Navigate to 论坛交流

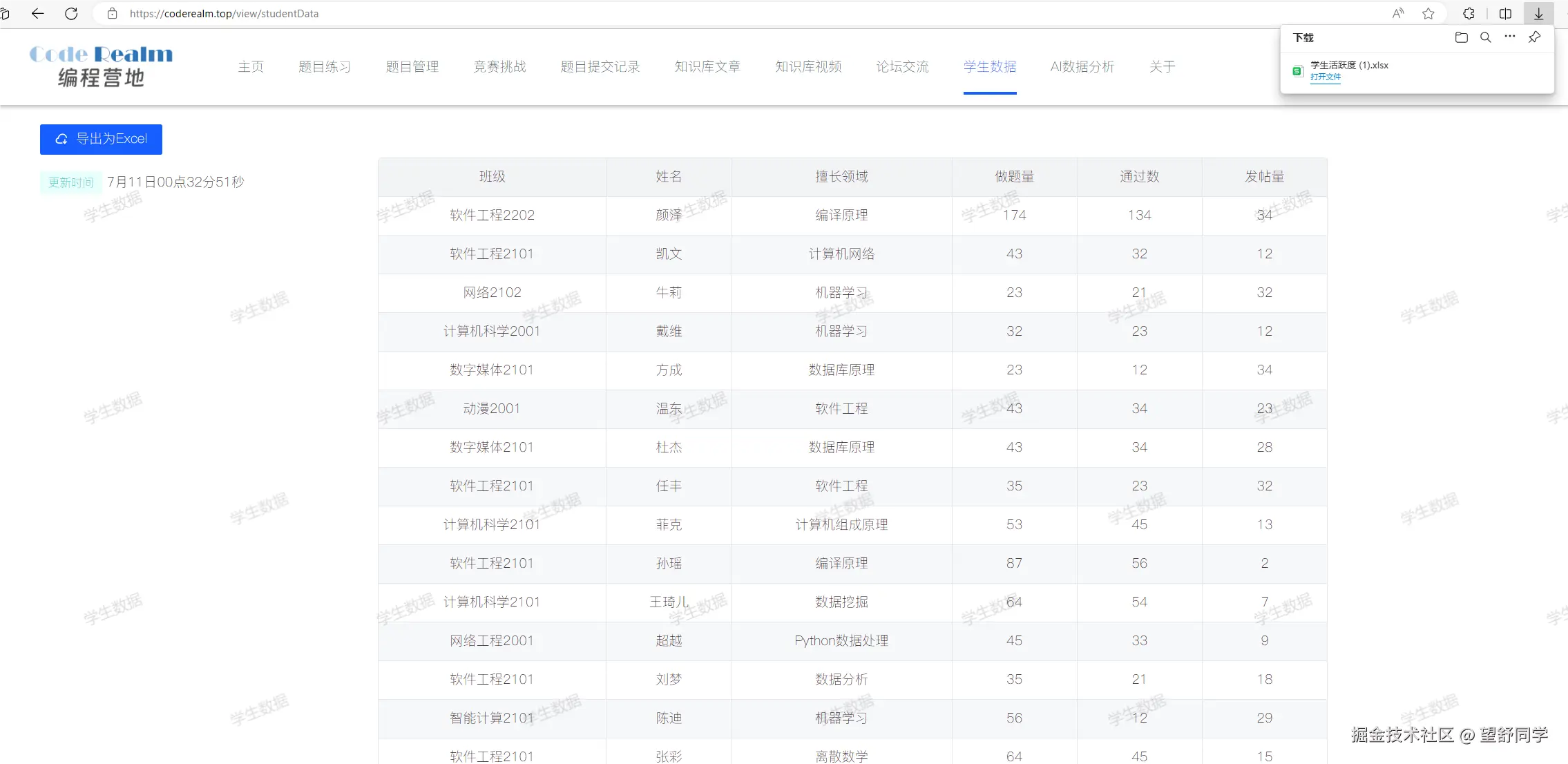[x=902, y=66]
